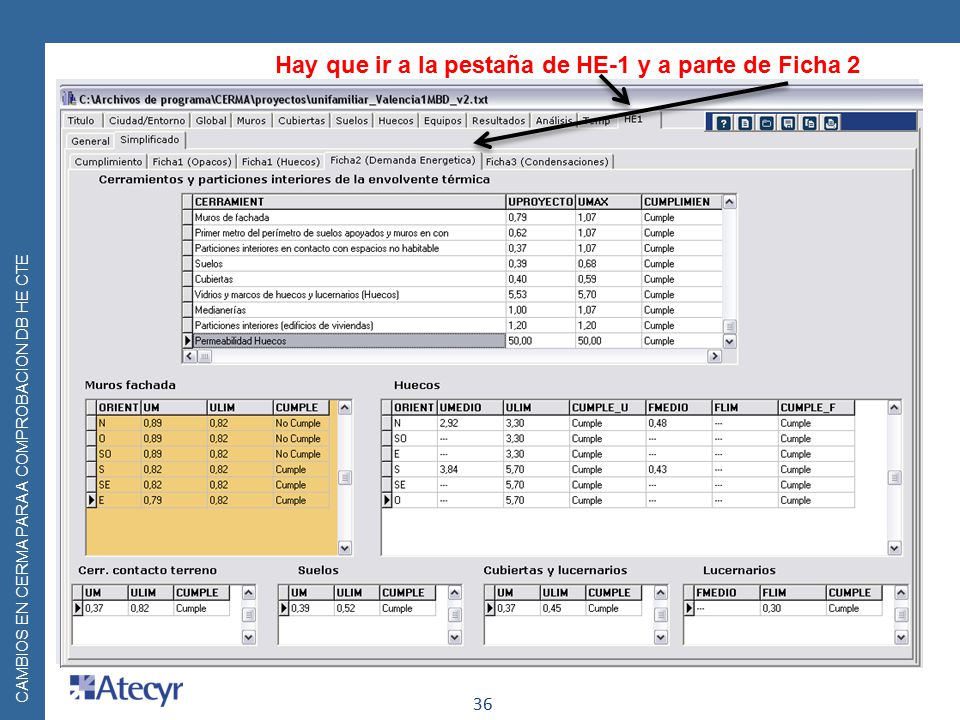Click up arrow in Cerr. contacto terreno scrollbar

click(248, 593)
